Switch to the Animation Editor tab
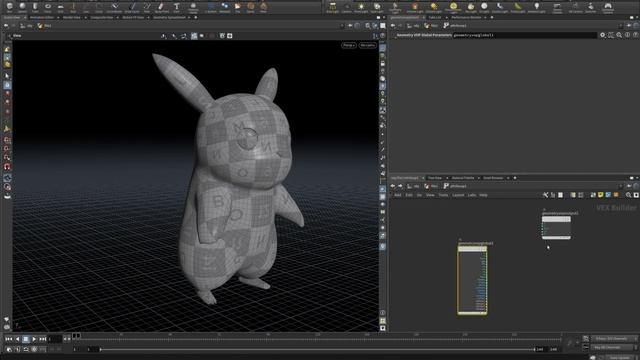The image size is (640, 360). point(42,18)
